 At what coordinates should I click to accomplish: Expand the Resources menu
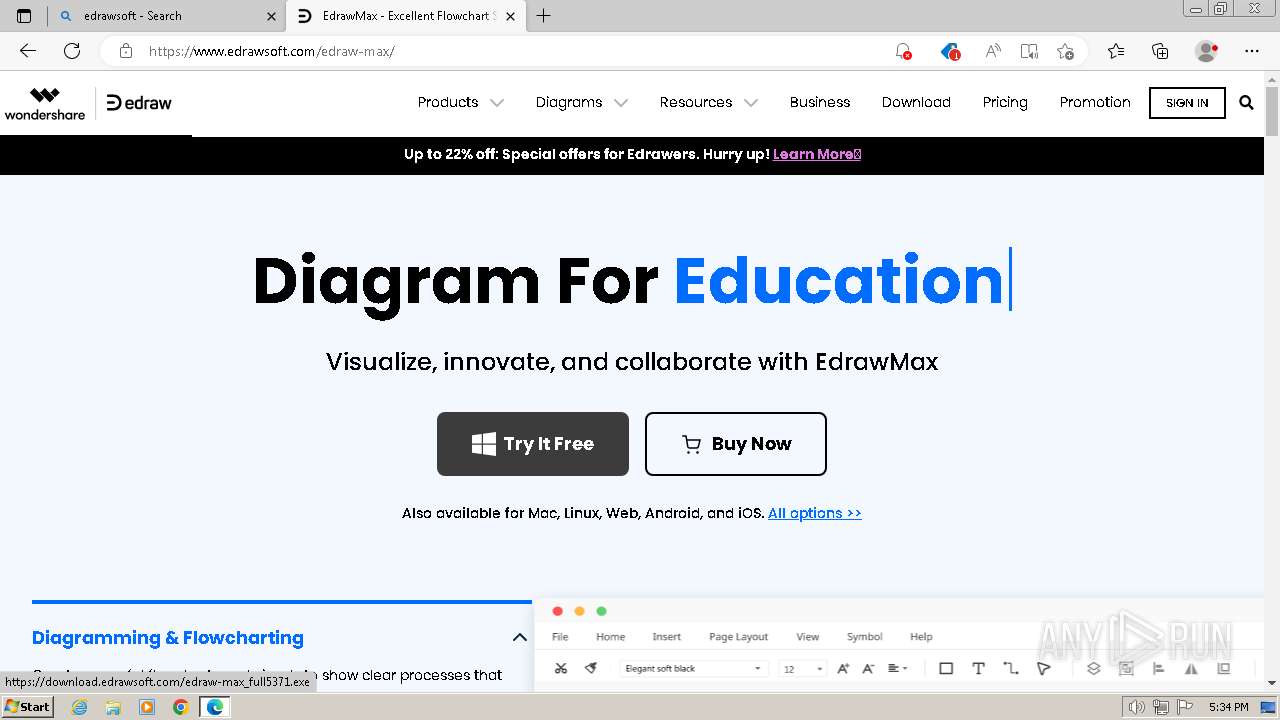click(708, 102)
